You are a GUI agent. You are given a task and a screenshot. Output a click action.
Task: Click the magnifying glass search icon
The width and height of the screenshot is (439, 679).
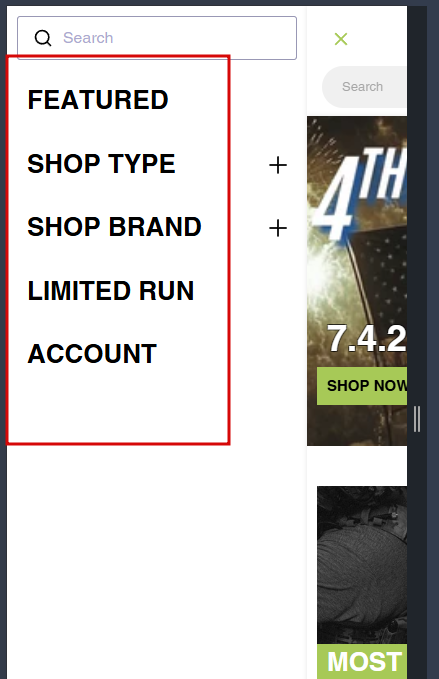pos(43,38)
